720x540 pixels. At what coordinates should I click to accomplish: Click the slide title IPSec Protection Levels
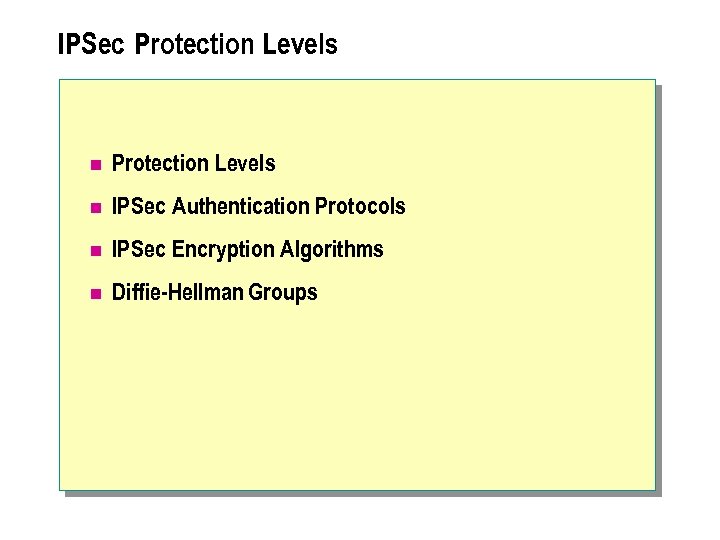[x=197, y=45]
